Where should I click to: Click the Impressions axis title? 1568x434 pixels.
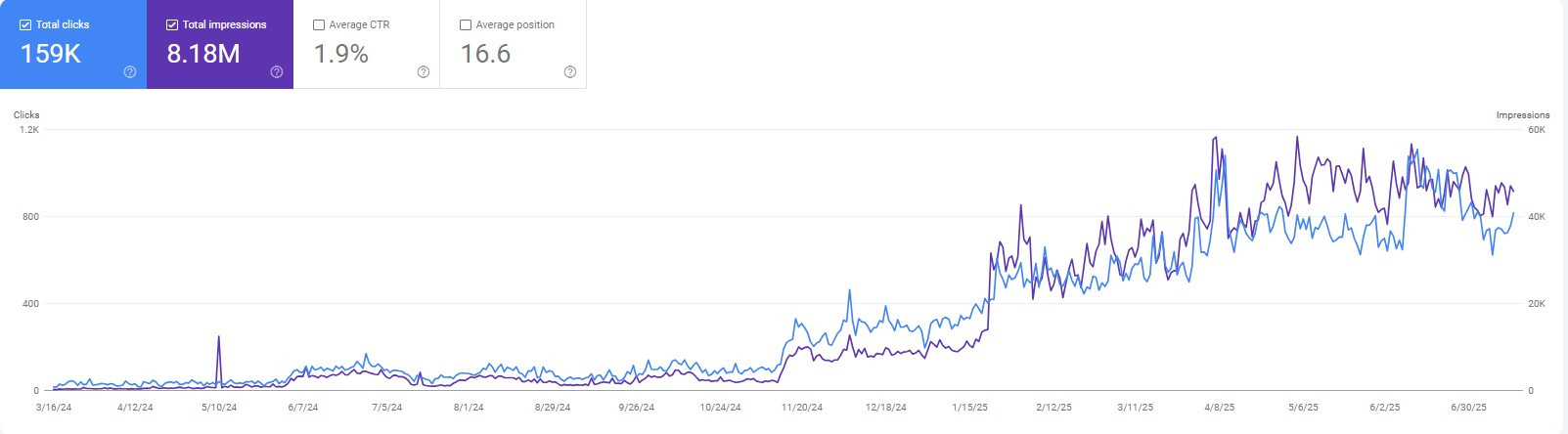pyautogui.click(x=1523, y=115)
